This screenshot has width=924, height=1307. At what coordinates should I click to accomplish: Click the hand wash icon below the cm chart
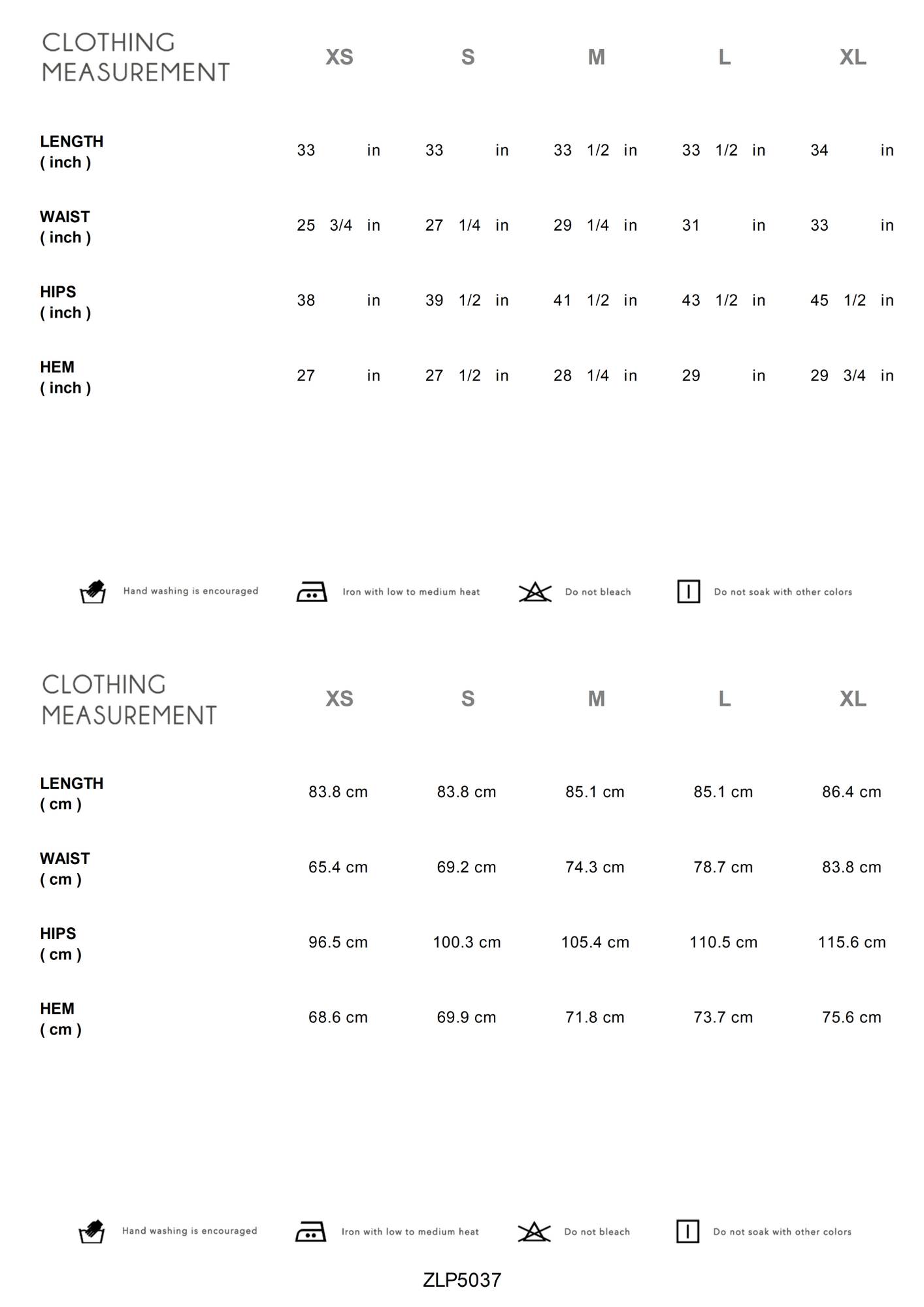tap(91, 1231)
